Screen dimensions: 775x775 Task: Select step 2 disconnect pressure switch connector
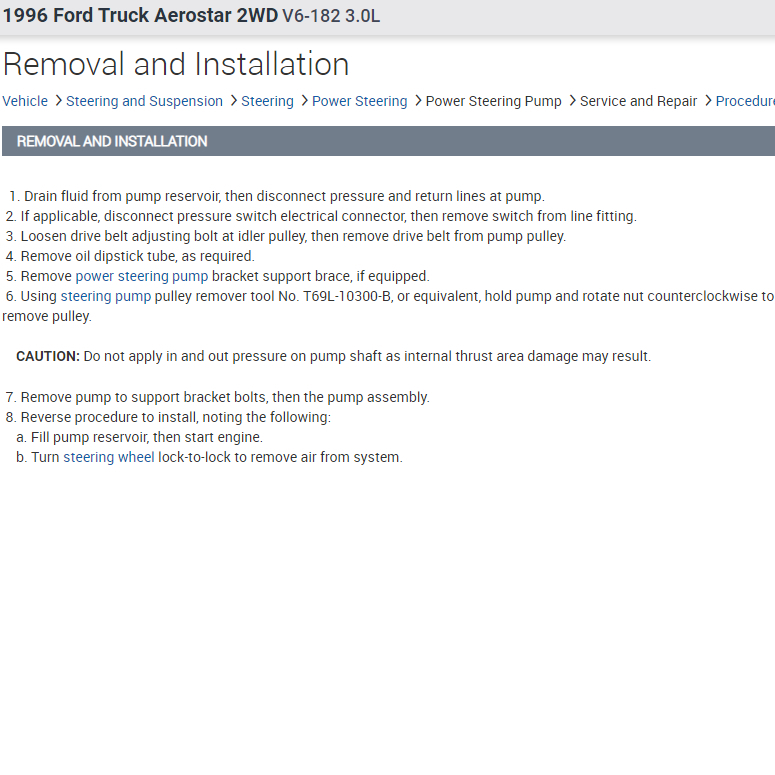(x=321, y=216)
